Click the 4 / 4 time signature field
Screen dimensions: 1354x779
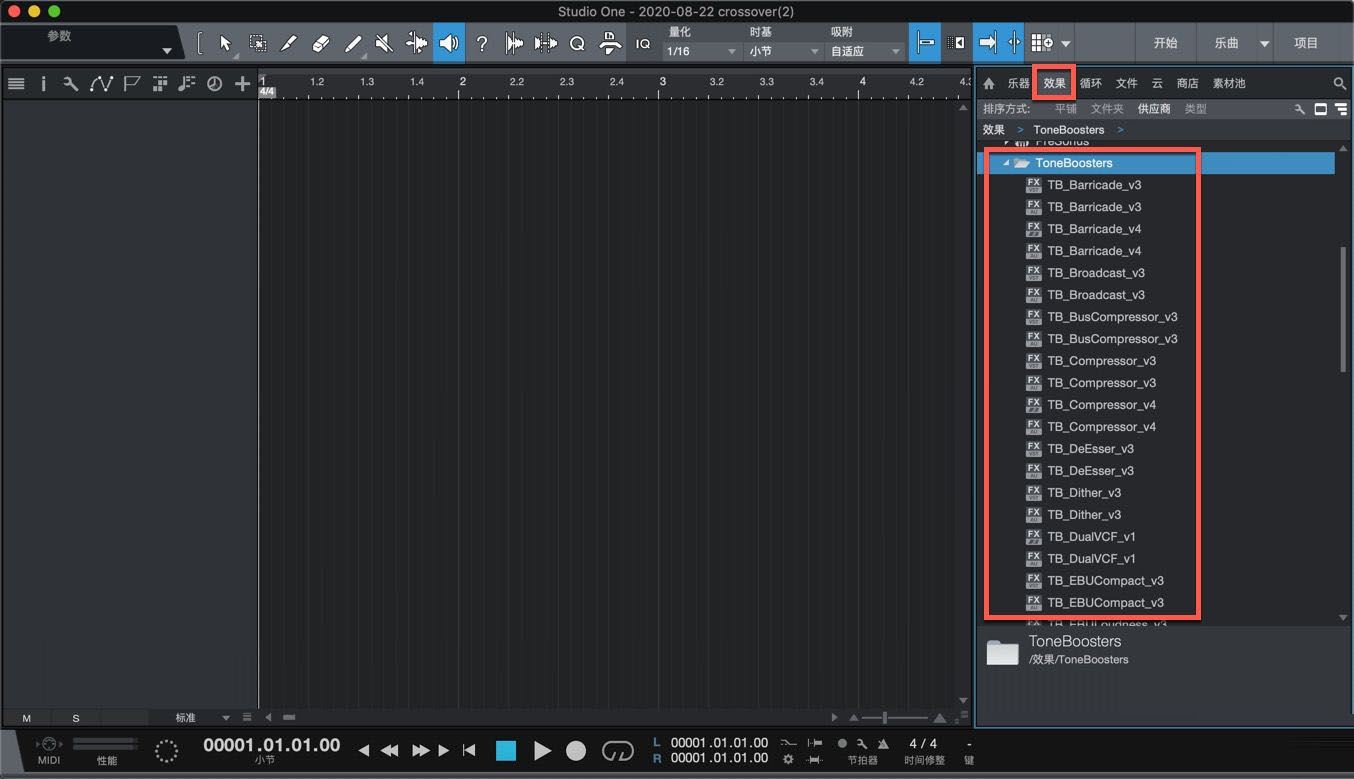click(923, 743)
